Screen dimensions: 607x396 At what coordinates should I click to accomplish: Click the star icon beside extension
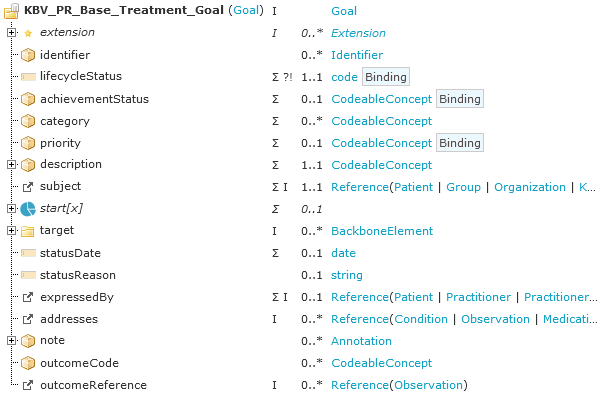(x=28, y=33)
